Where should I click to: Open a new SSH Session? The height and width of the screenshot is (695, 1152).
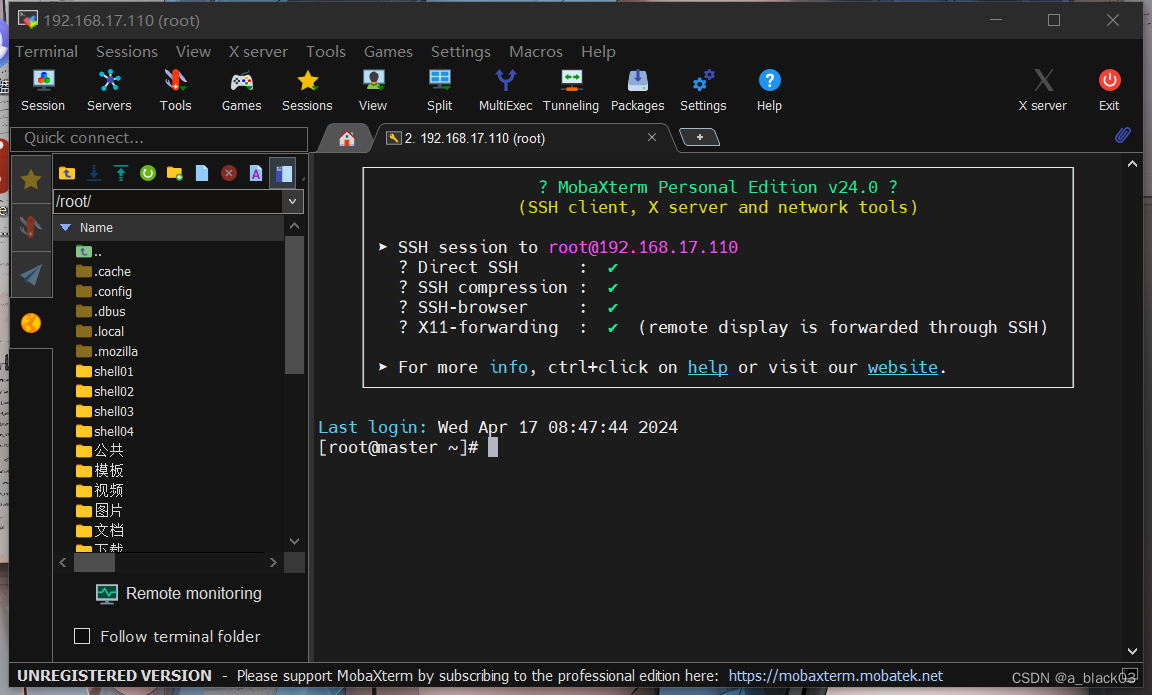coord(43,90)
